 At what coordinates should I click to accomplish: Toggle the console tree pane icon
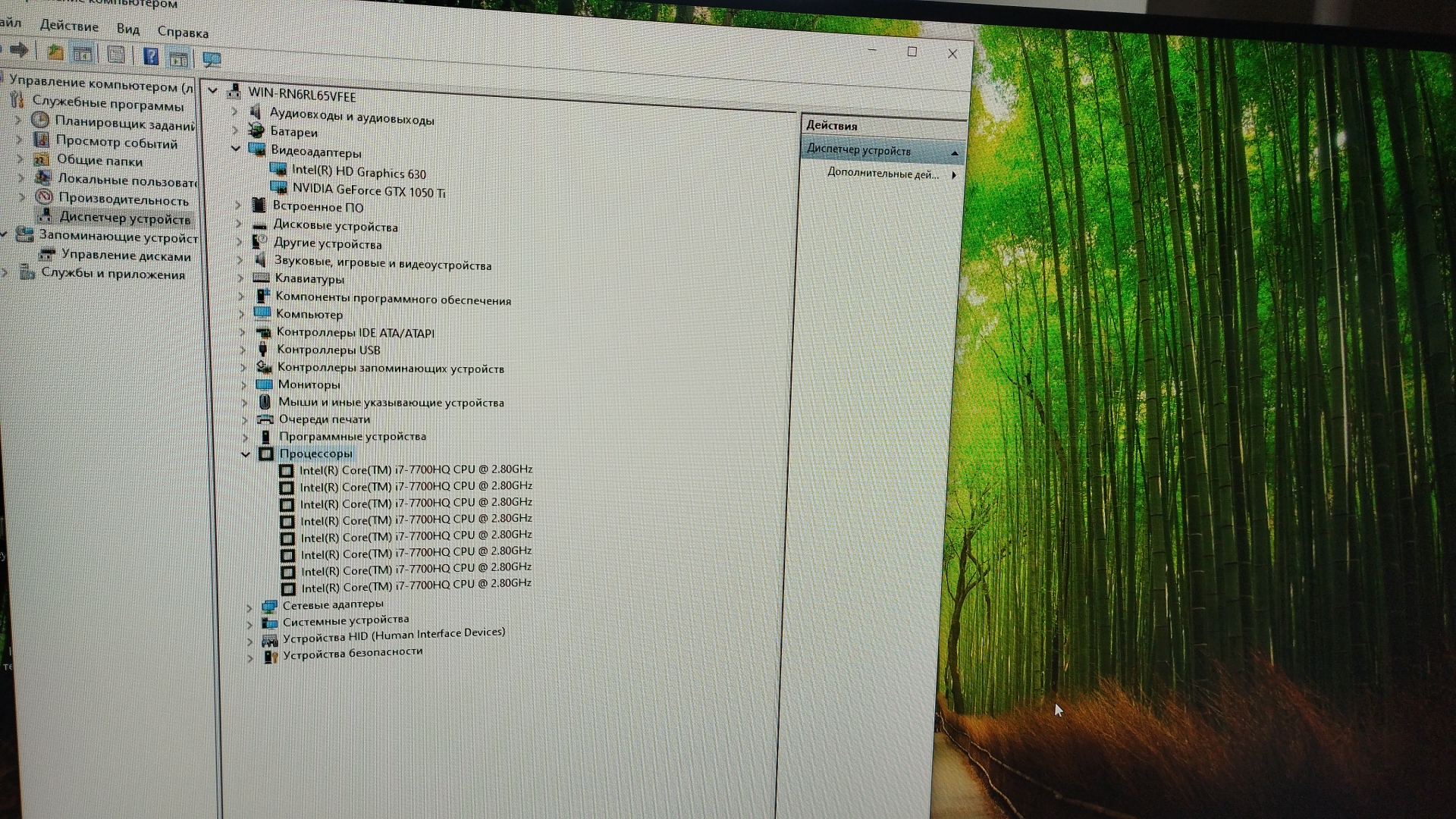82,54
